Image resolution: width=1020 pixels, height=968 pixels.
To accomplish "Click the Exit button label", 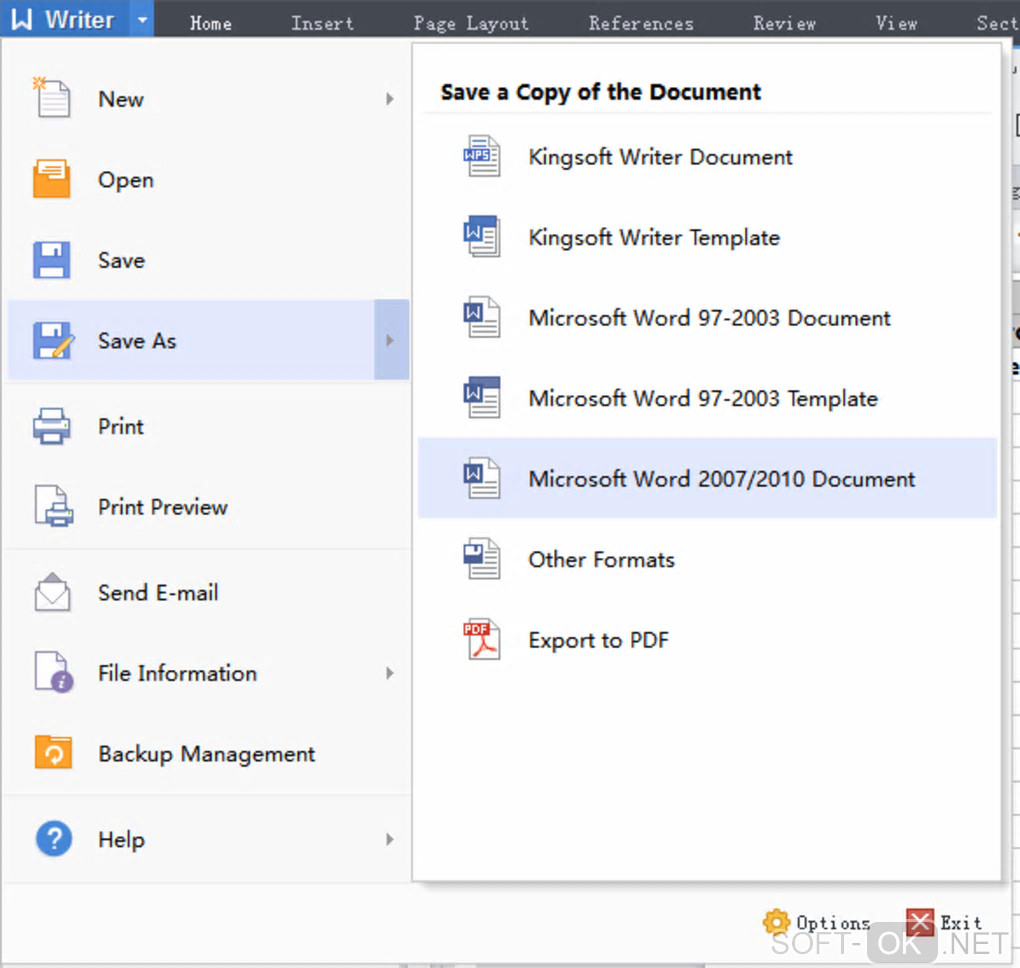I will pos(961,922).
